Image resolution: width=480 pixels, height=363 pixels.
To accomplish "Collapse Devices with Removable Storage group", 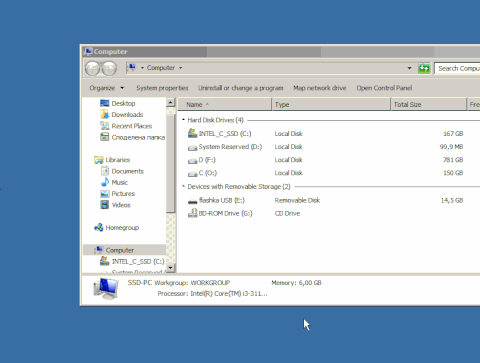I will point(183,186).
